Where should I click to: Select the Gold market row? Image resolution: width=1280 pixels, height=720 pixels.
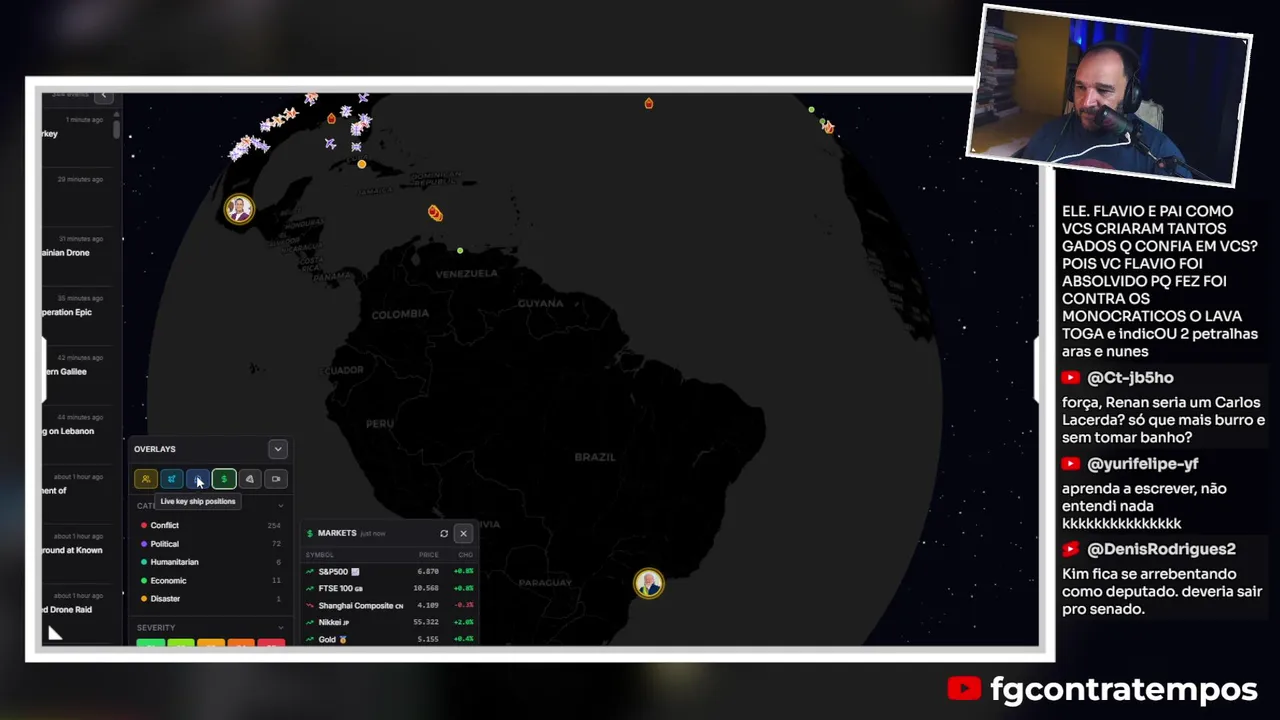(x=390, y=639)
